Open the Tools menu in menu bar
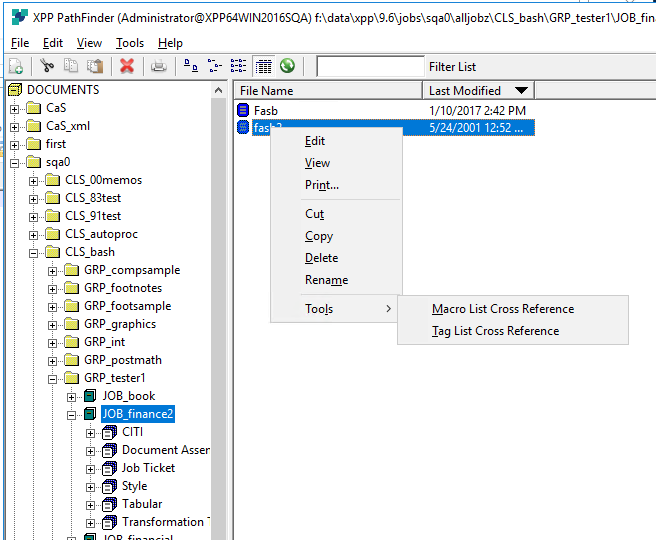Image resolution: width=656 pixels, height=540 pixels. click(x=130, y=43)
